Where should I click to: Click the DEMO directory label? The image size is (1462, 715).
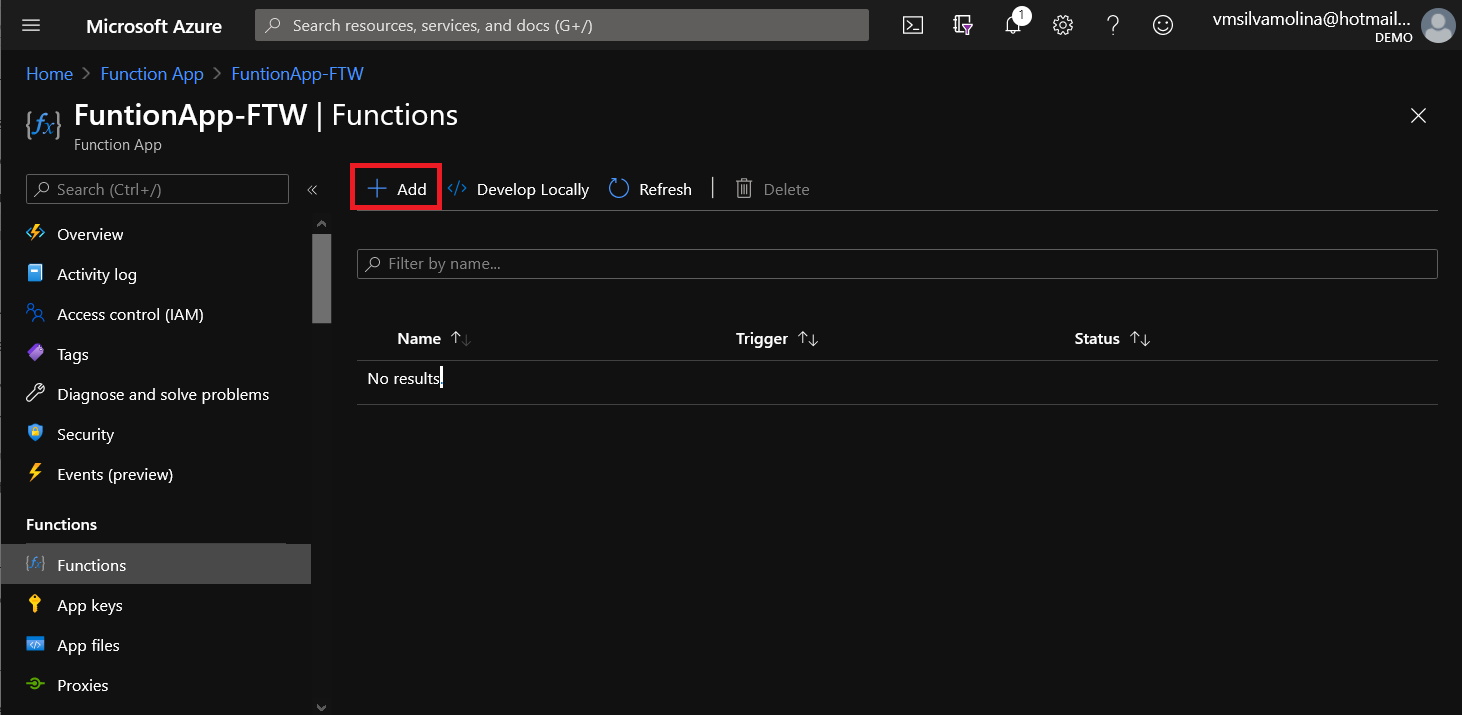point(1394,38)
